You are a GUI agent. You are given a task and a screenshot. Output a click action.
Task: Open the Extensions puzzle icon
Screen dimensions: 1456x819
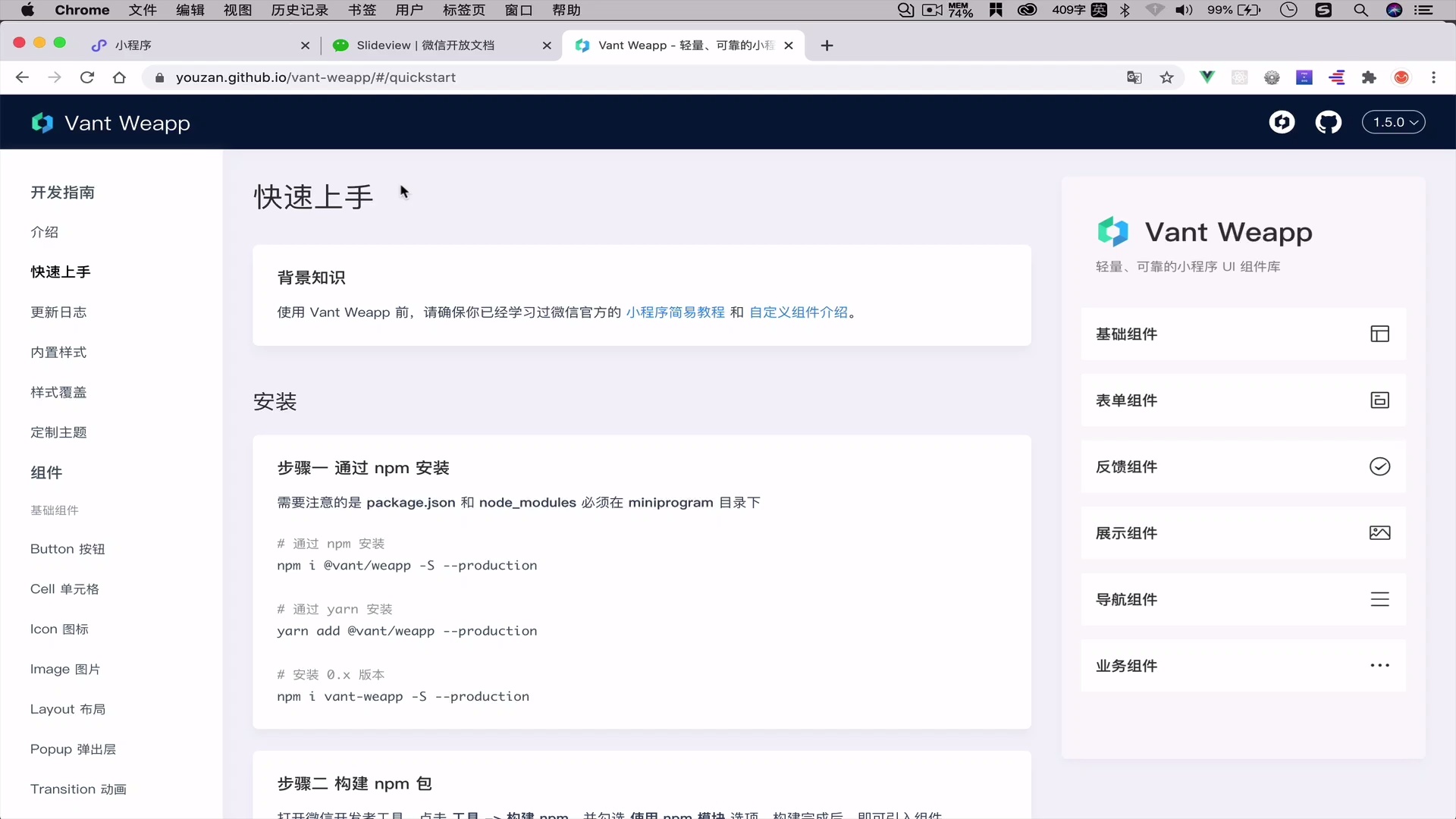coord(1369,77)
